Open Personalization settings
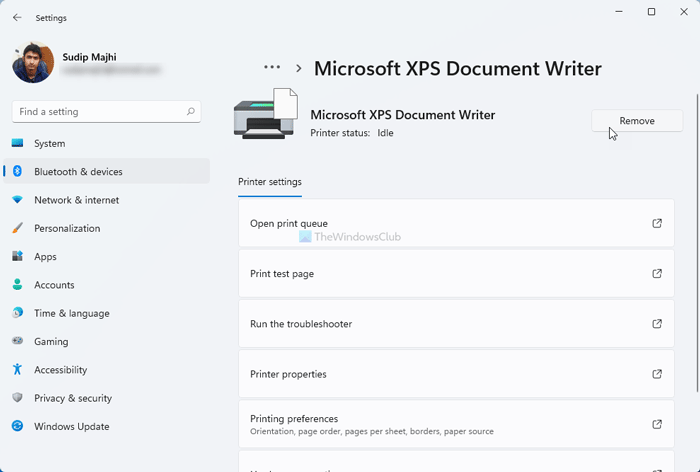Image resolution: width=700 pixels, height=472 pixels. click(106, 228)
